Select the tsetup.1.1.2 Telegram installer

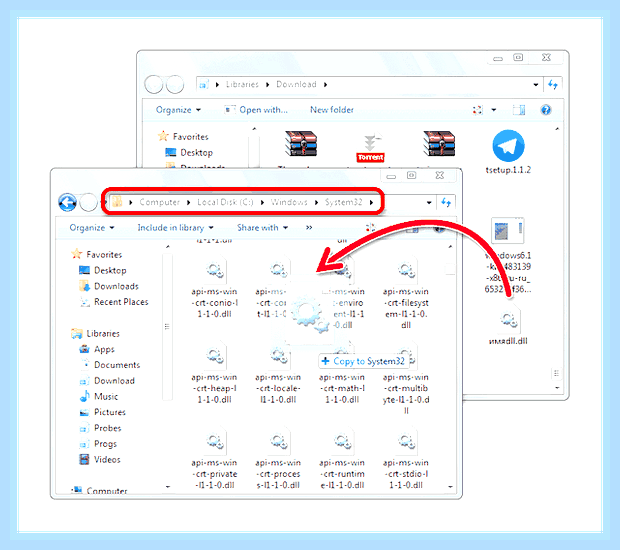click(x=508, y=152)
